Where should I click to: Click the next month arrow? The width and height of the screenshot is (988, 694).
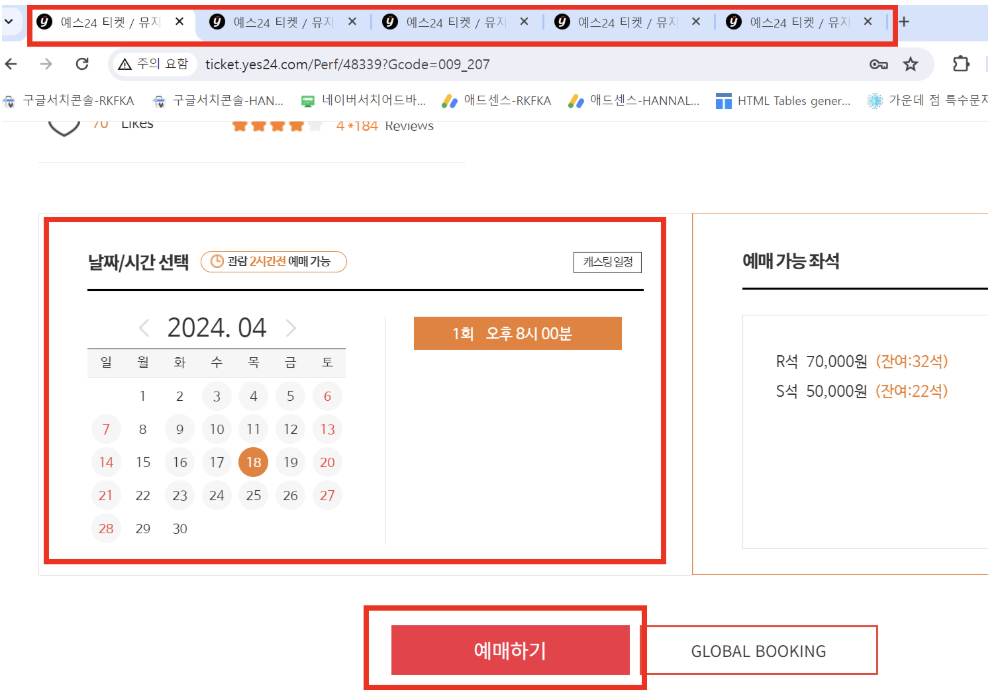(x=291, y=327)
